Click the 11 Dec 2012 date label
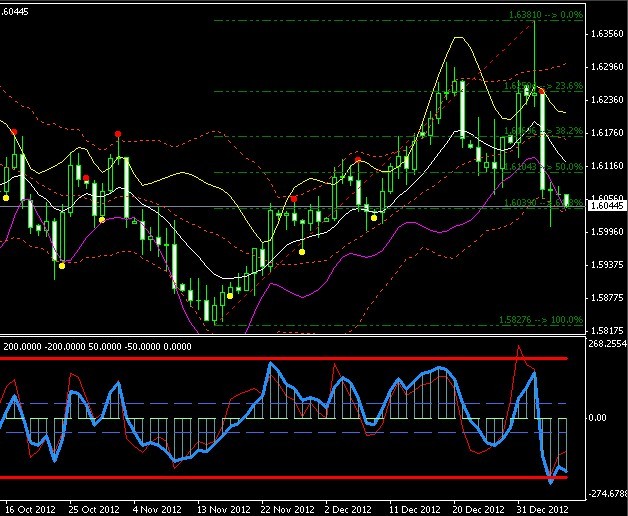This screenshot has width=628, height=516. 415,510
